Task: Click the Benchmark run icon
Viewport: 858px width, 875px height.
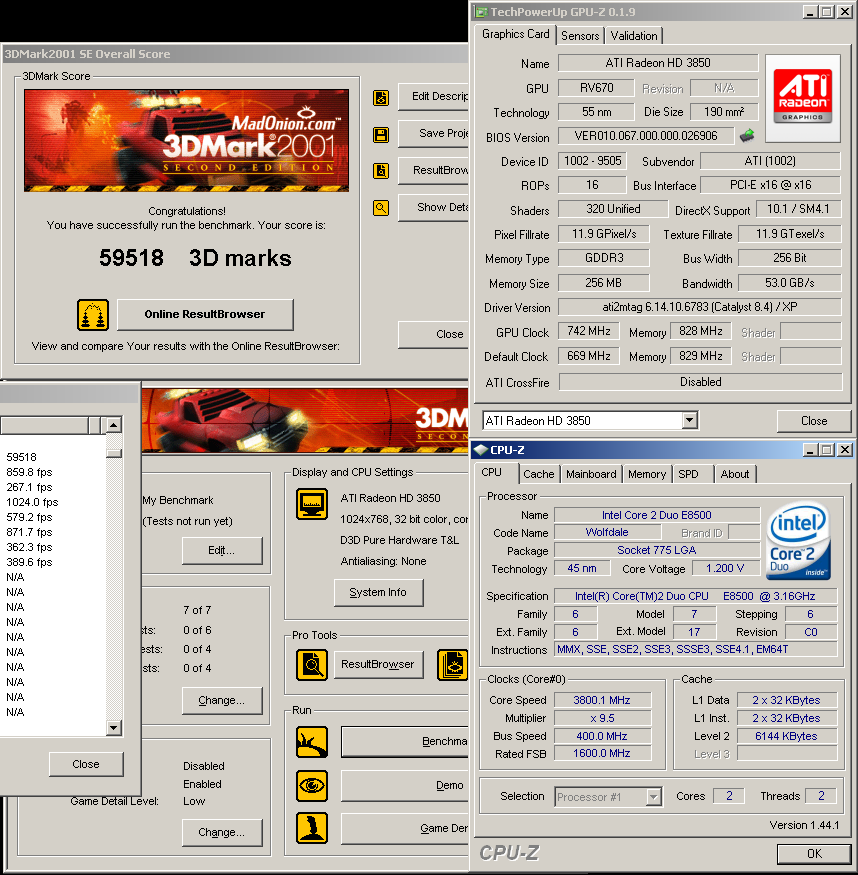Action: click(312, 742)
